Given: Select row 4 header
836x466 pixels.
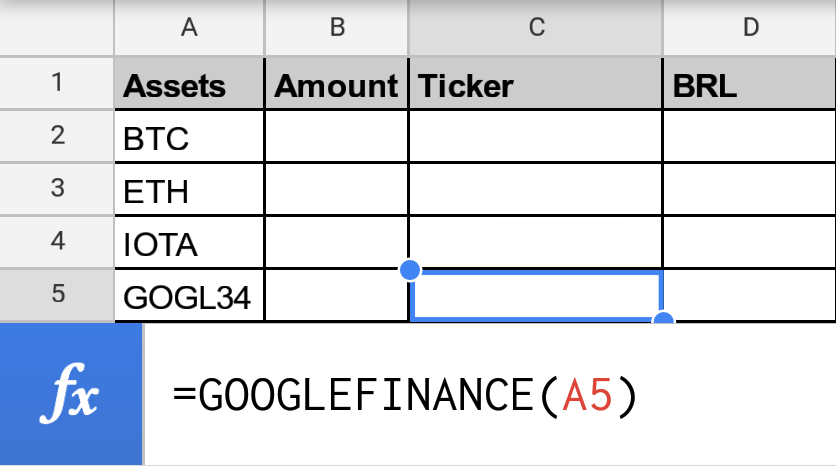Looking at the screenshot, I should 57,242.
